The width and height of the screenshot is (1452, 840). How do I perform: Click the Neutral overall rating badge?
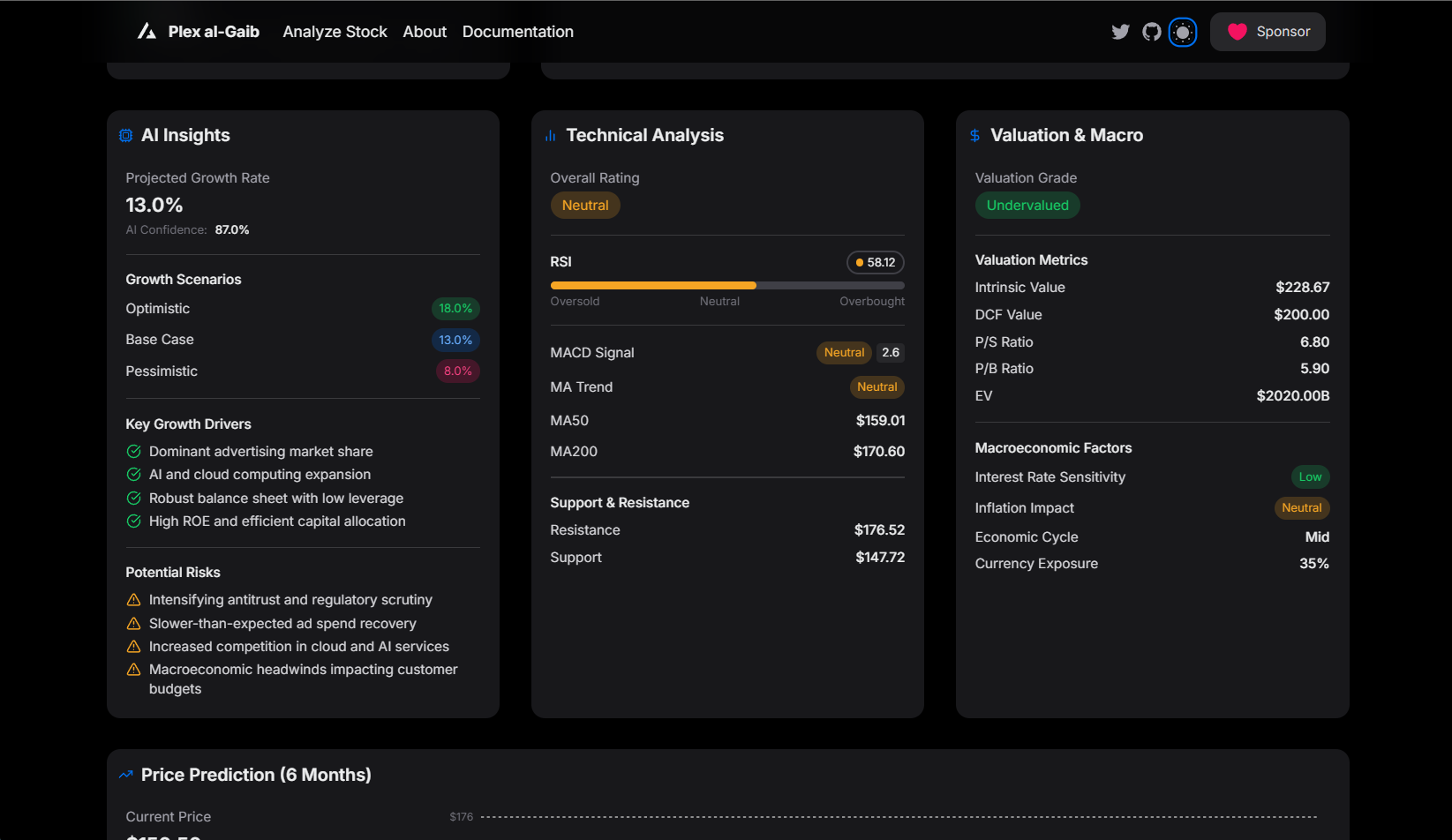tap(585, 206)
